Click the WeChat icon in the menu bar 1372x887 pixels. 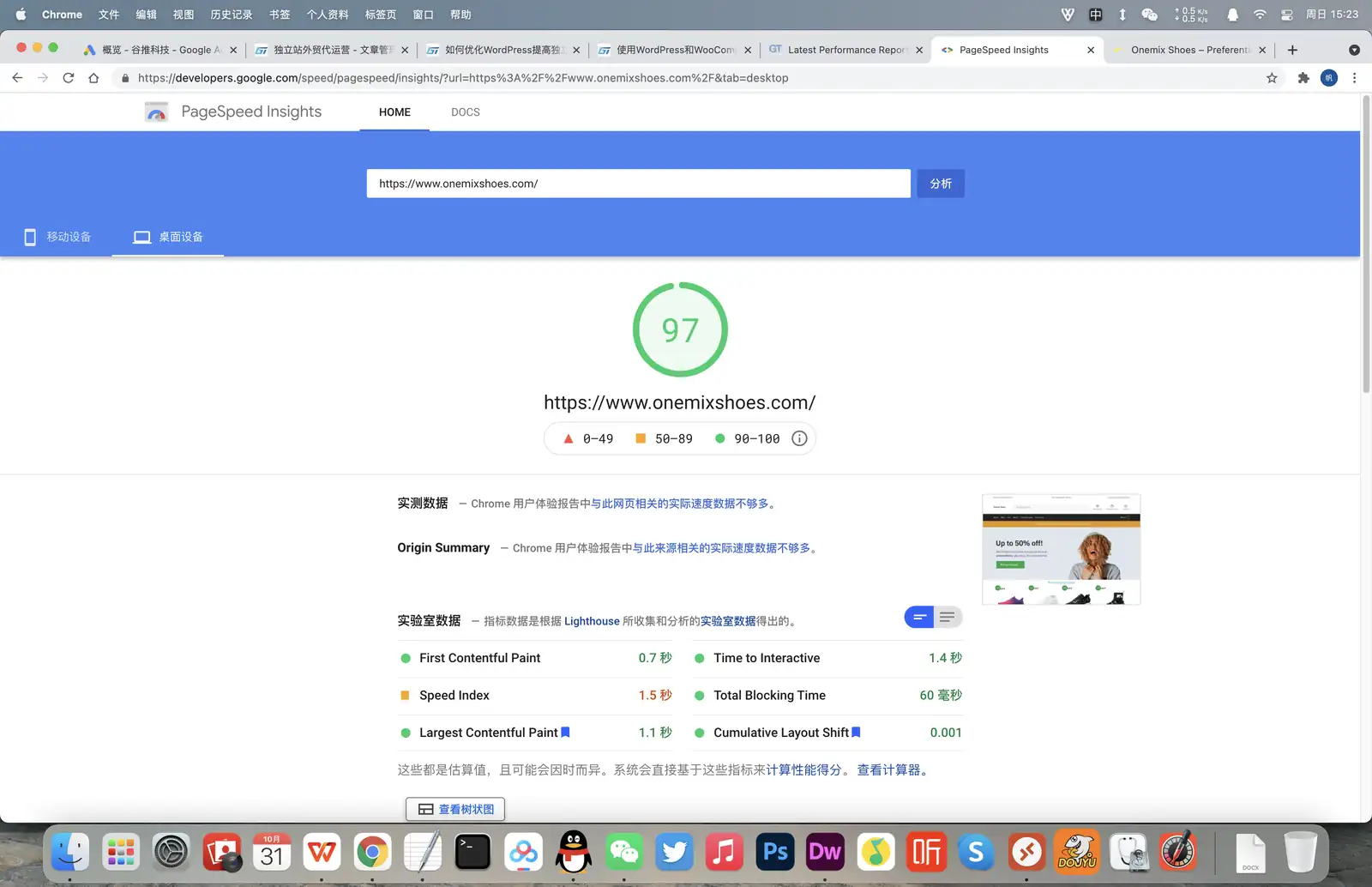click(1150, 15)
